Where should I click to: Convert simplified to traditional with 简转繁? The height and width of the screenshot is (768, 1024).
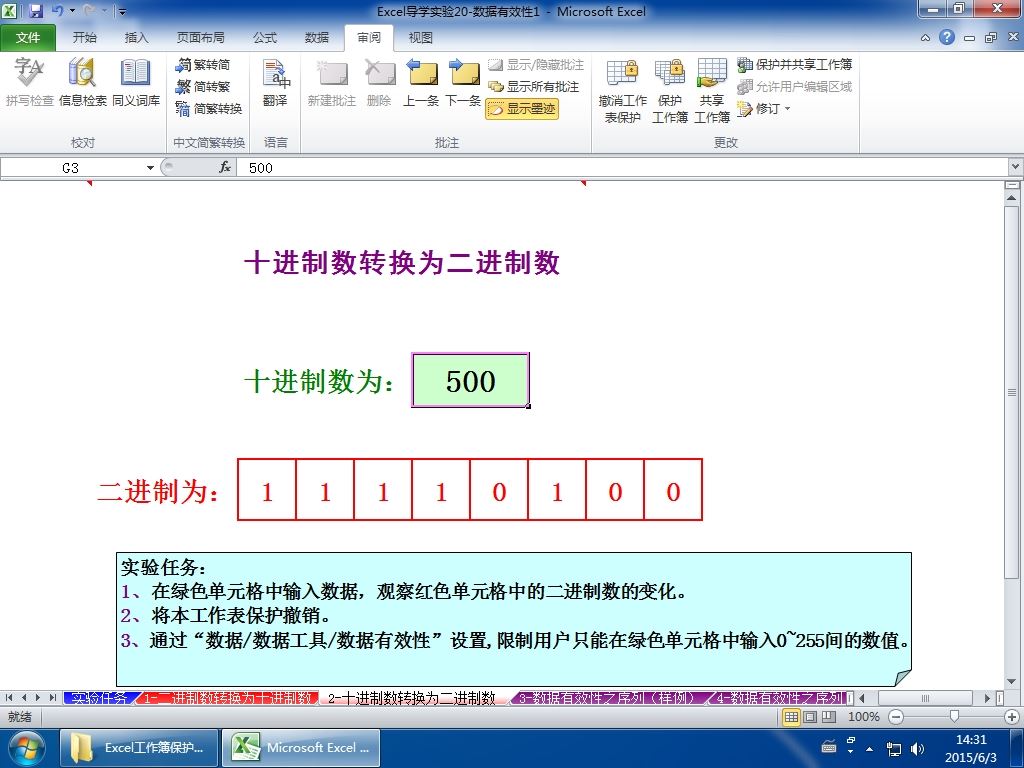[x=203, y=86]
